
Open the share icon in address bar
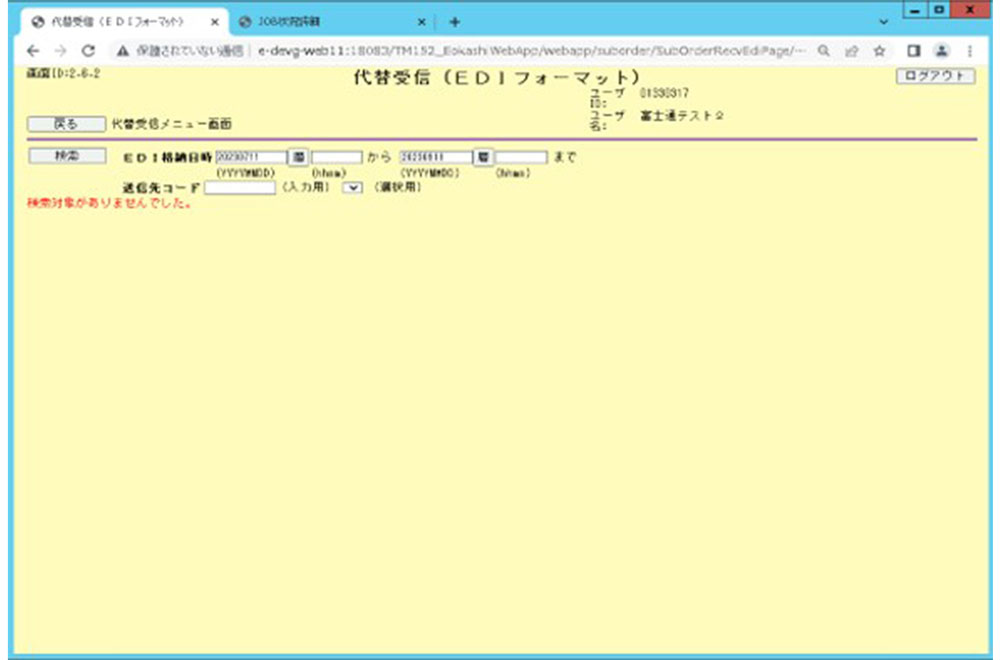pyautogui.click(x=849, y=50)
